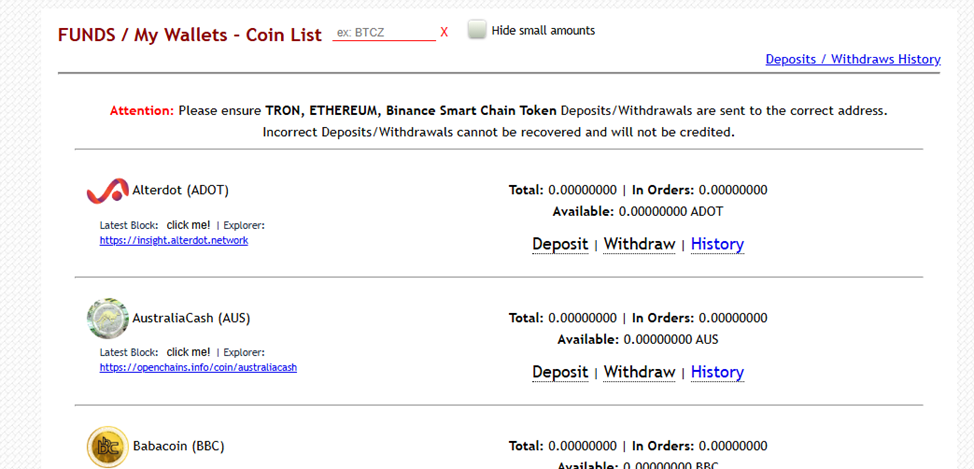Open openchains.info australiacash explorer link

click(x=198, y=367)
